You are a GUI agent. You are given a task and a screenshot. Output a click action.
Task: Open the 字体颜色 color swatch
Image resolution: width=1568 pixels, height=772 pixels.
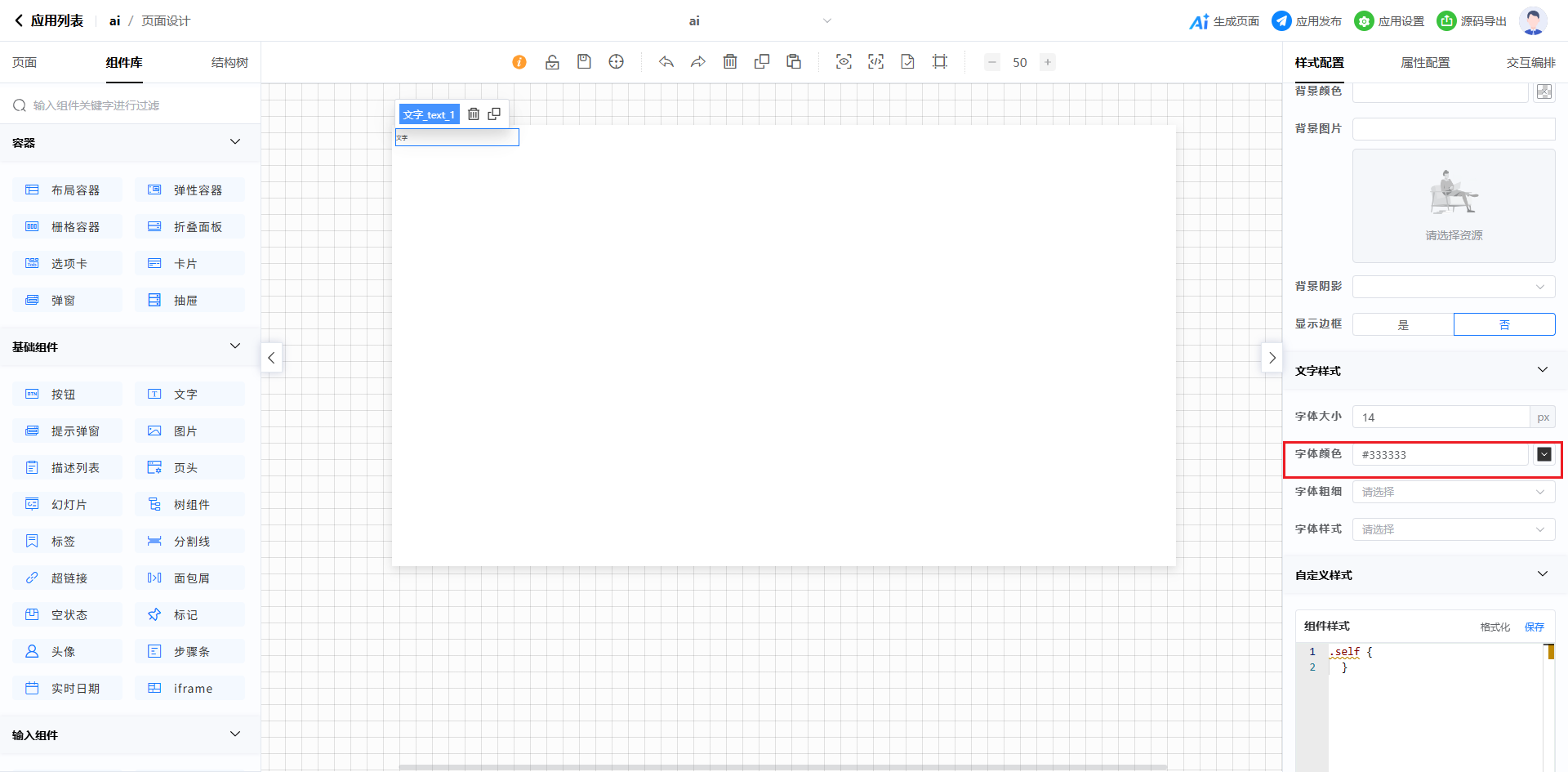pos(1543,455)
